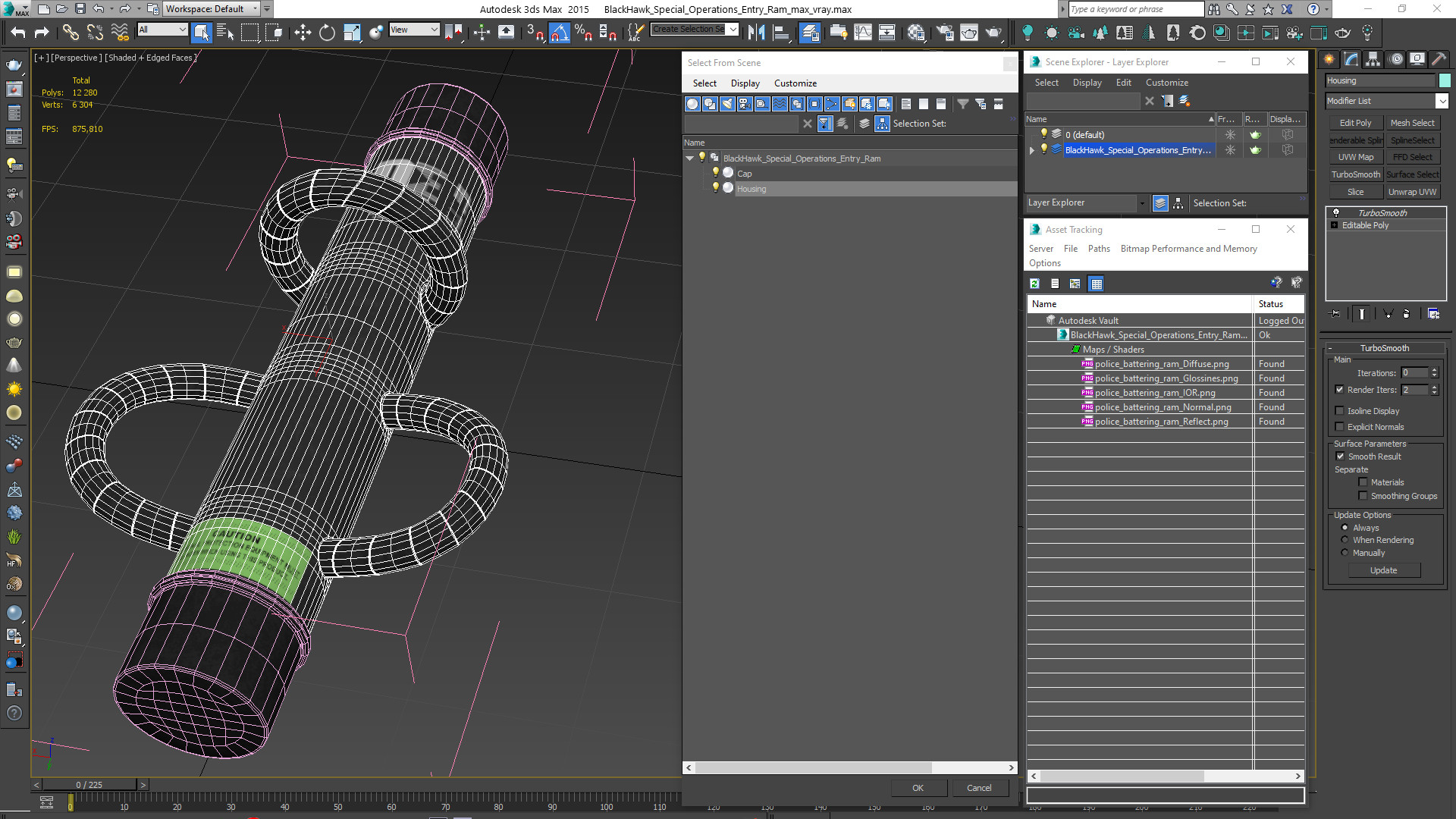Toggle lightbulb of Cap object in list
Viewport: 1456px width, 819px height.
pos(715,173)
